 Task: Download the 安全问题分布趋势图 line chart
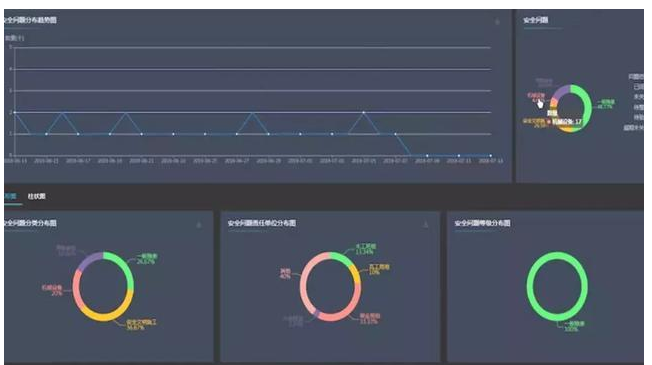point(497,21)
